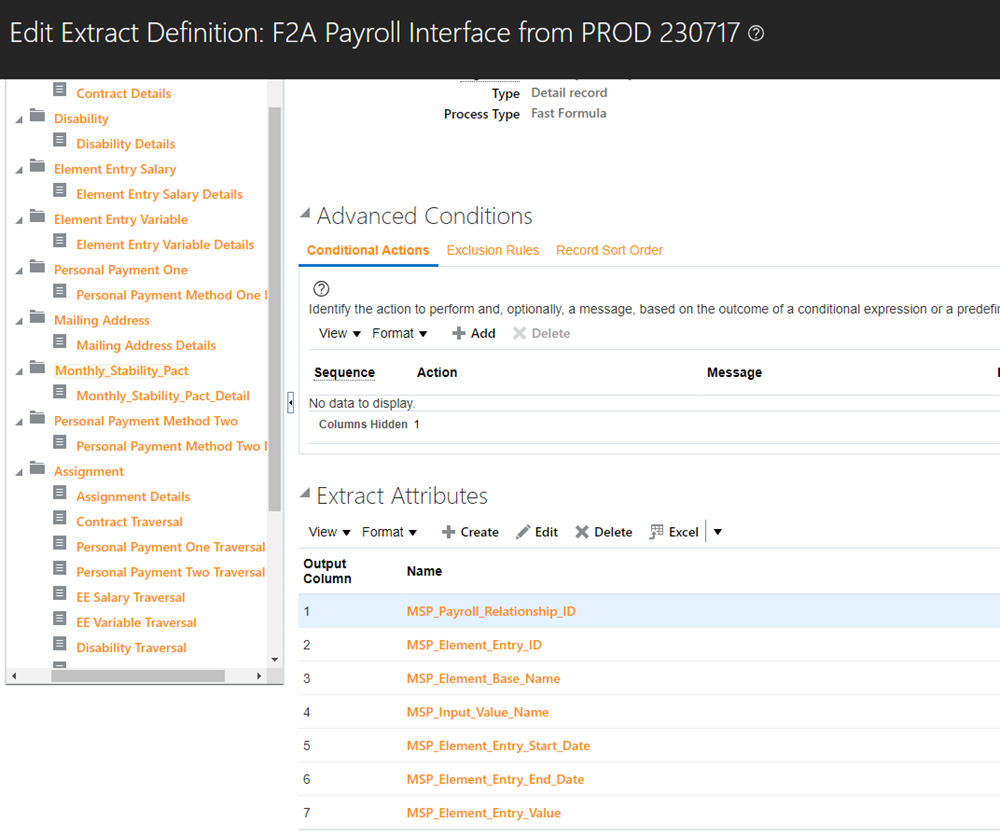The width and height of the screenshot is (1000, 836).
Task: Click the Monthly_Stability_Pact folder icon
Action: click(x=38, y=367)
